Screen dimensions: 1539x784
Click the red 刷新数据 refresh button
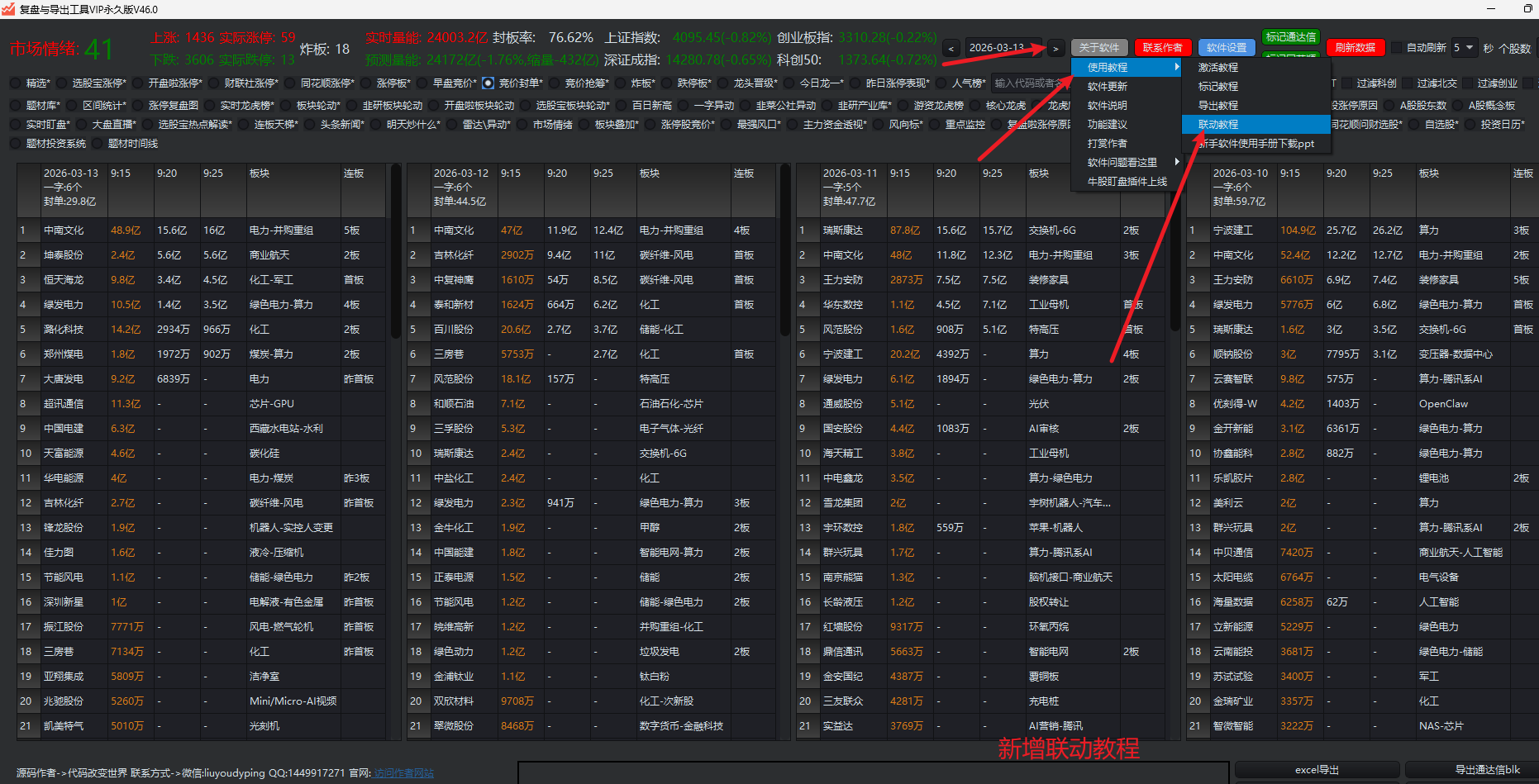(x=1355, y=48)
